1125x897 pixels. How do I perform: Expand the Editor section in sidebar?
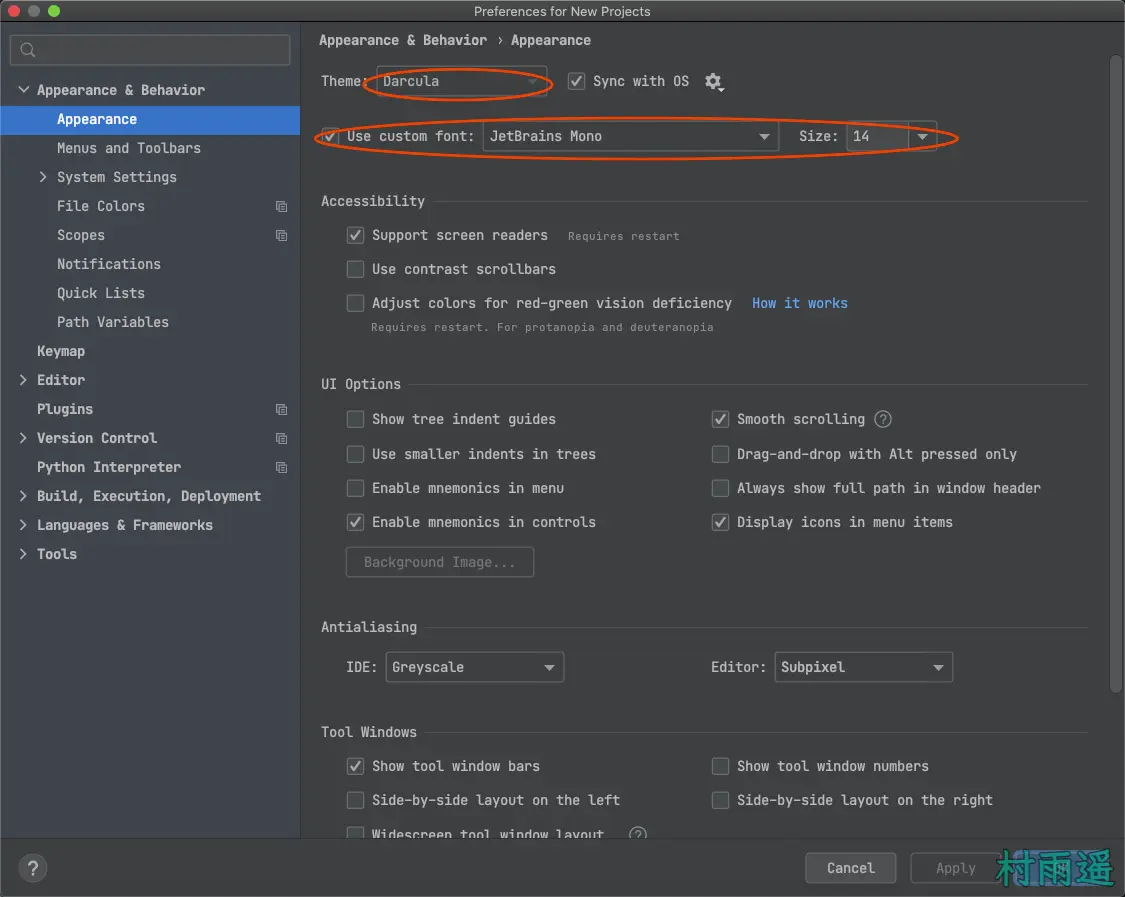24,380
